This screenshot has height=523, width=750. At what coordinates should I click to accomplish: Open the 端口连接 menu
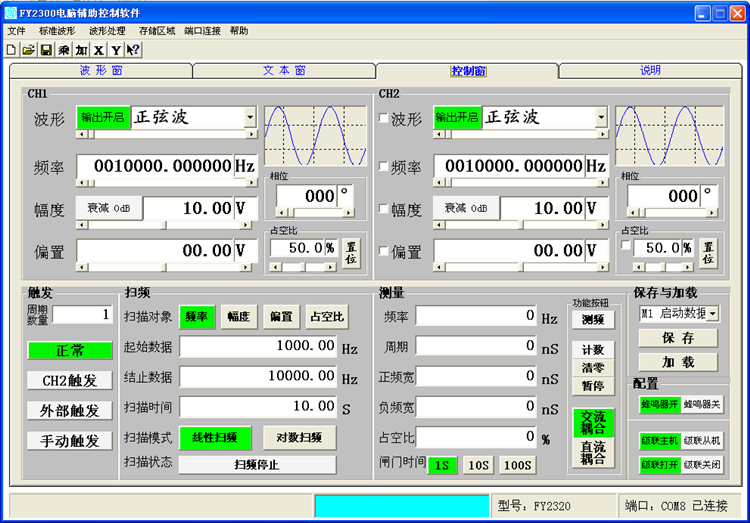[202, 31]
